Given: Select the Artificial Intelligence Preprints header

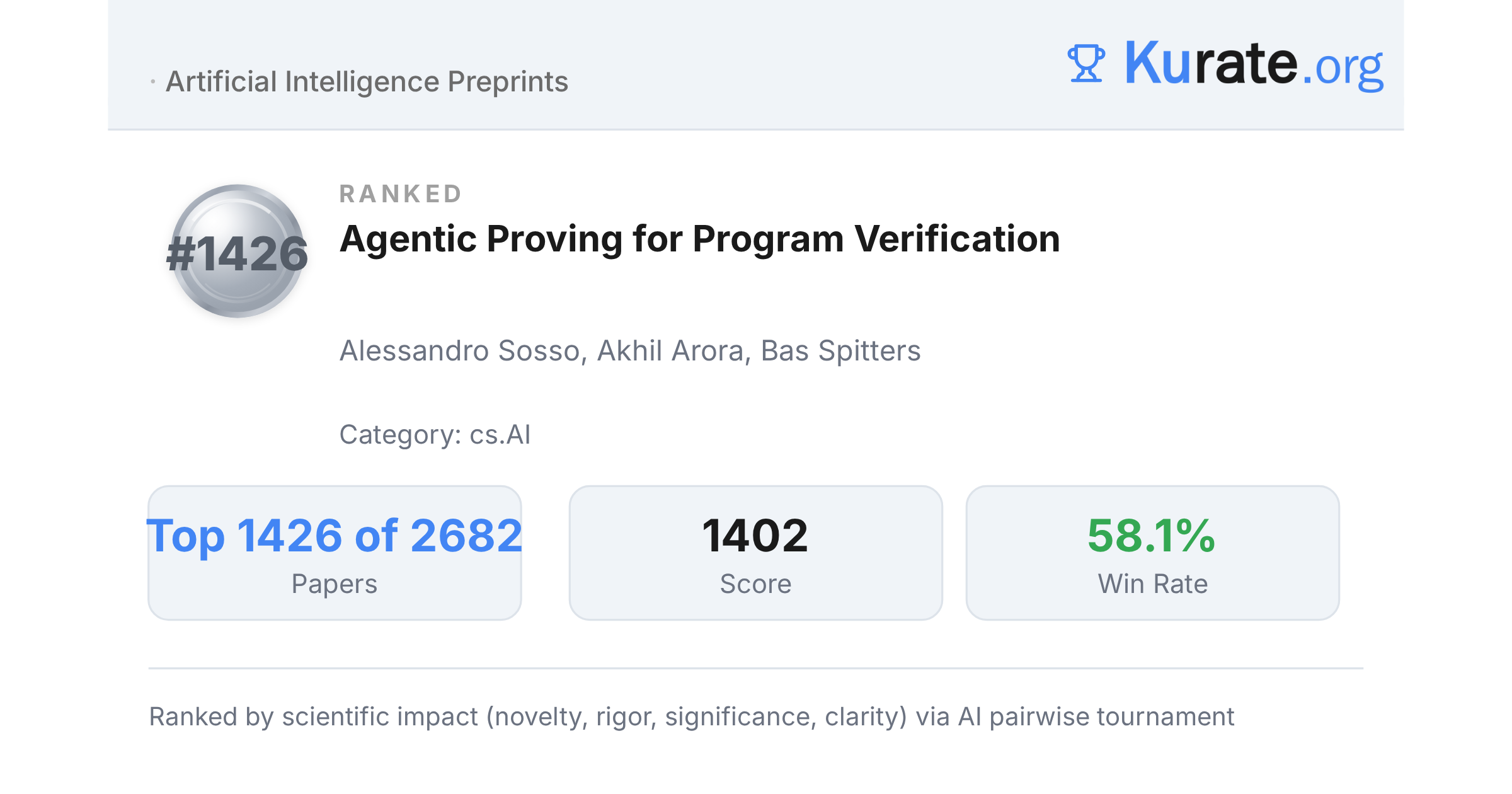Looking at the screenshot, I should [367, 82].
